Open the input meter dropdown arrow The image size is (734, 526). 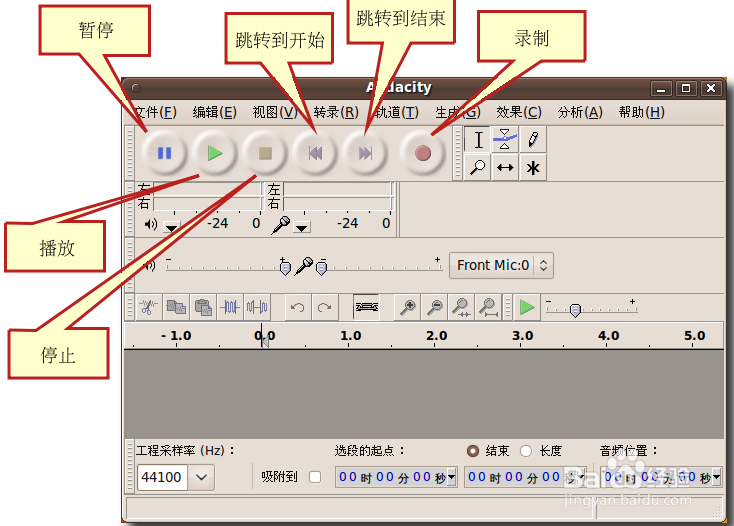coord(302,227)
